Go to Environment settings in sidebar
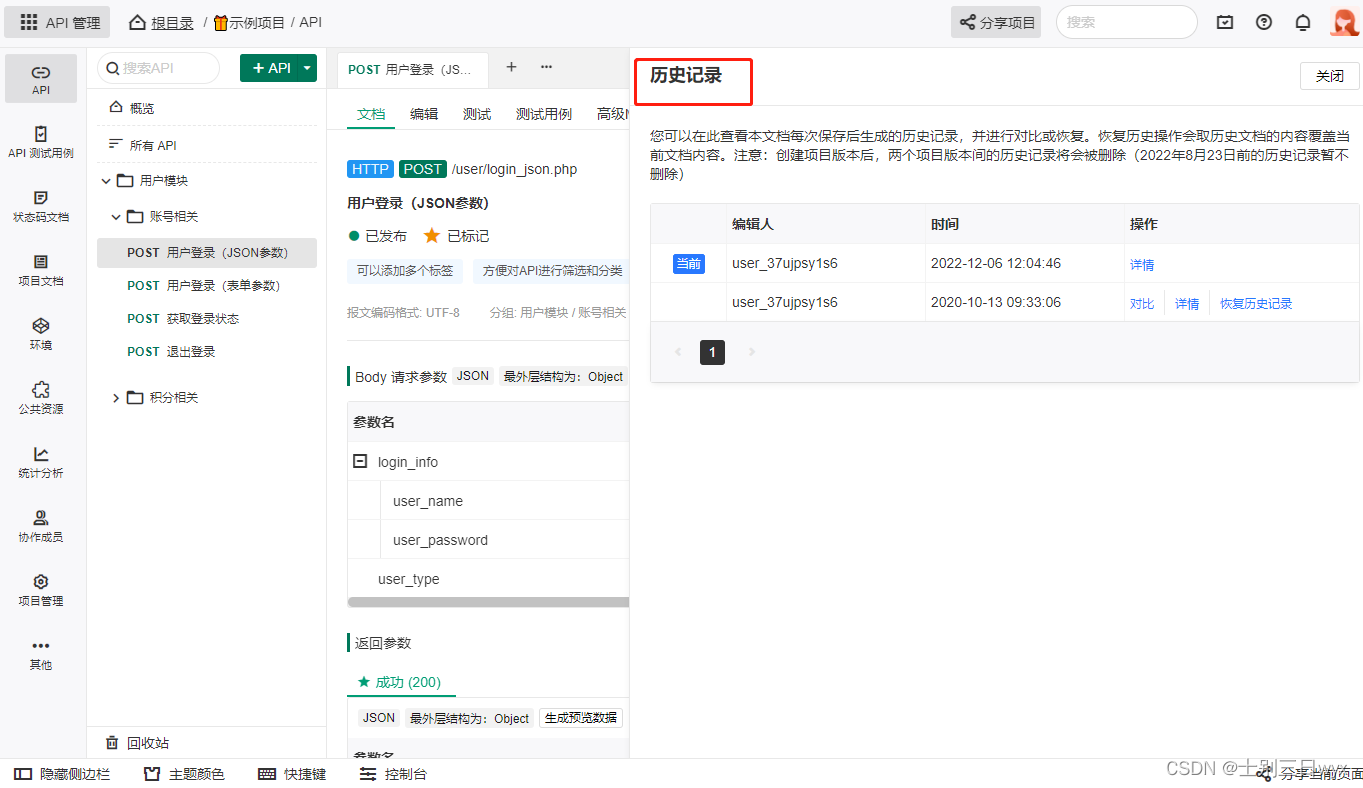The image size is (1363, 788). coord(40,334)
